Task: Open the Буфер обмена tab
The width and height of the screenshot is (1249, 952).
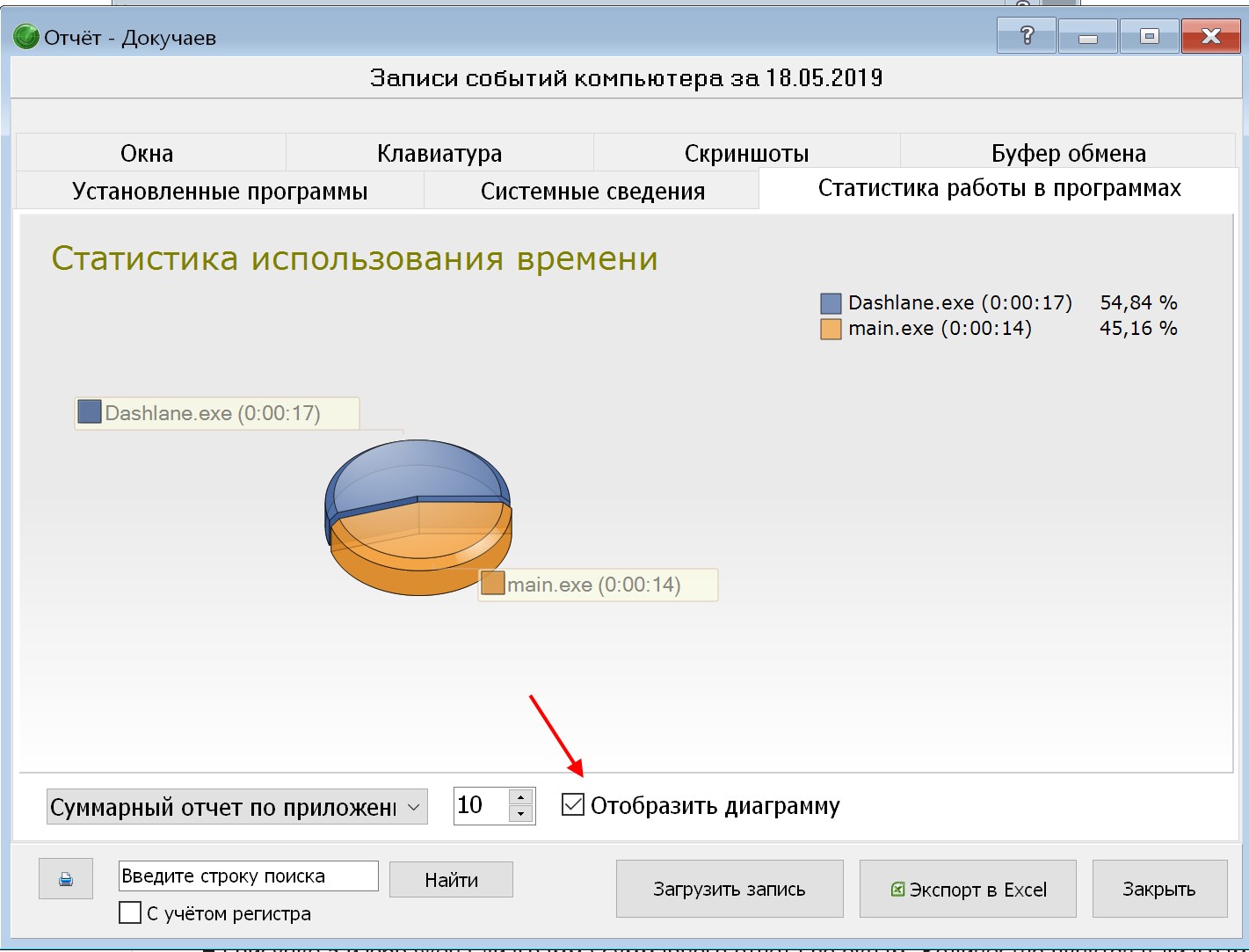Action: pos(1069,153)
